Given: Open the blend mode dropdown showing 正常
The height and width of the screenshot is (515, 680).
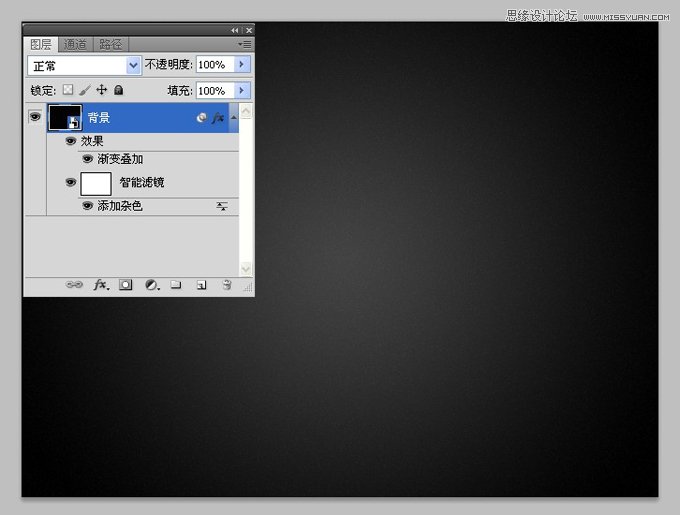Looking at the screenshot, I should coord(84,65).
